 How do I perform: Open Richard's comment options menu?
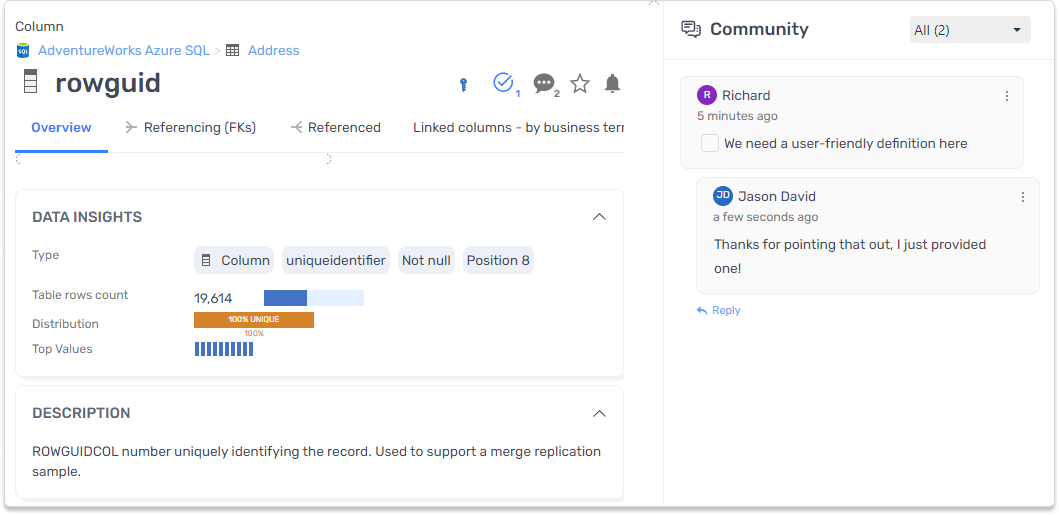coord(1007,96)
